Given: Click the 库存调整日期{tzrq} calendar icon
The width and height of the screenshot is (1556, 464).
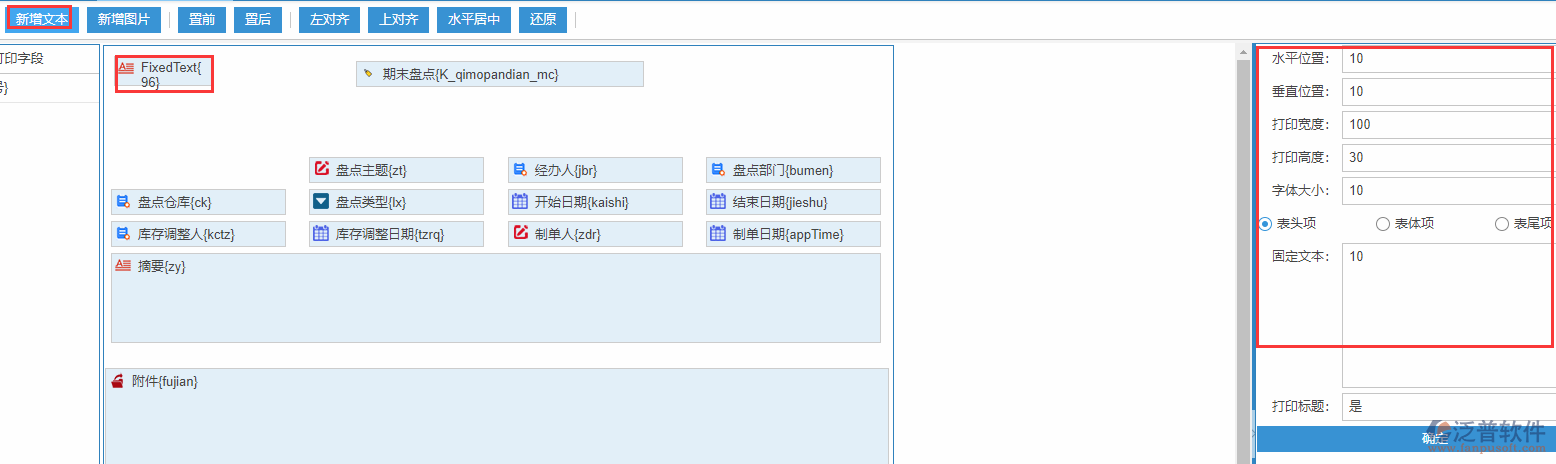Looking at the screenshot, I should pyautogui.click(x=321, y=233).
